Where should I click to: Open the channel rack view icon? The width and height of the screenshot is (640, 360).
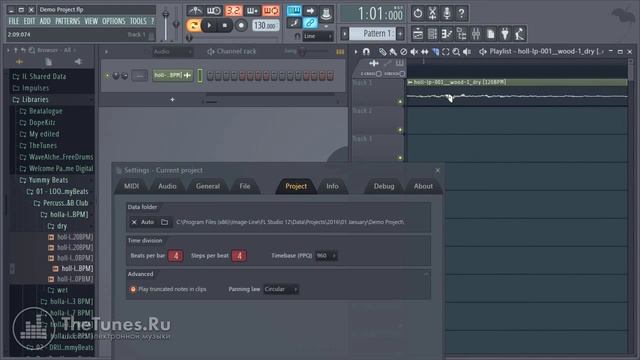coord(432,34)
